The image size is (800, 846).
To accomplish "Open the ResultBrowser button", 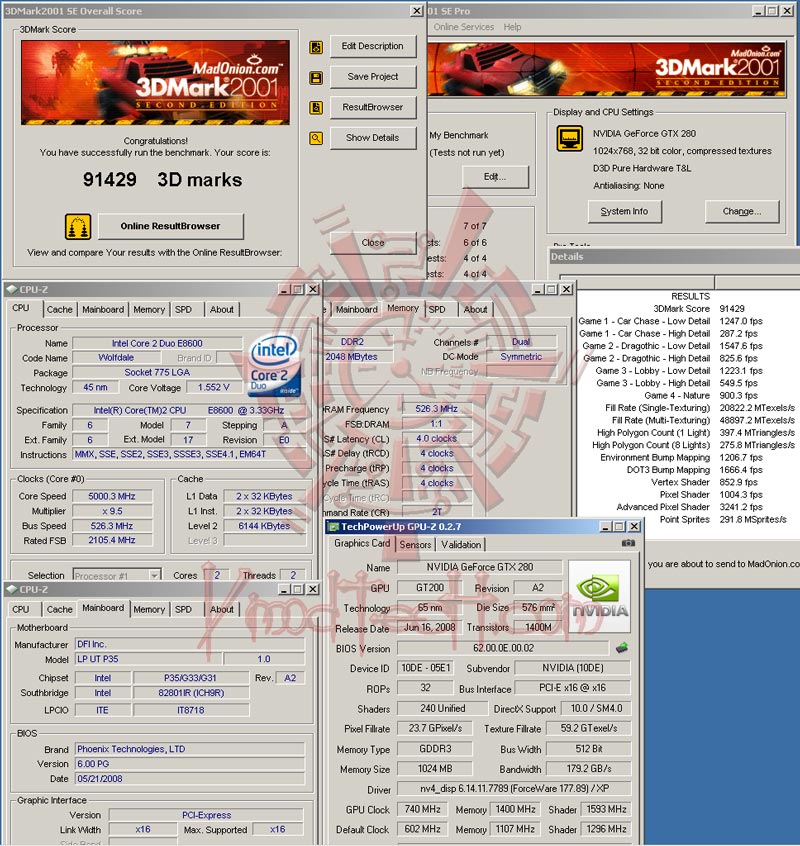I will 373,107.
